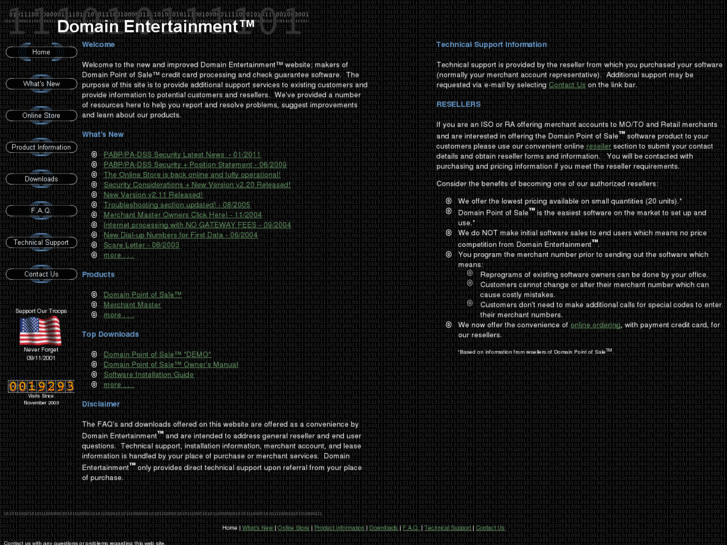Click the Domain Entertainment title banner
Screen dimensions: 727x545
pyautogui.click(x=156, y=26)
